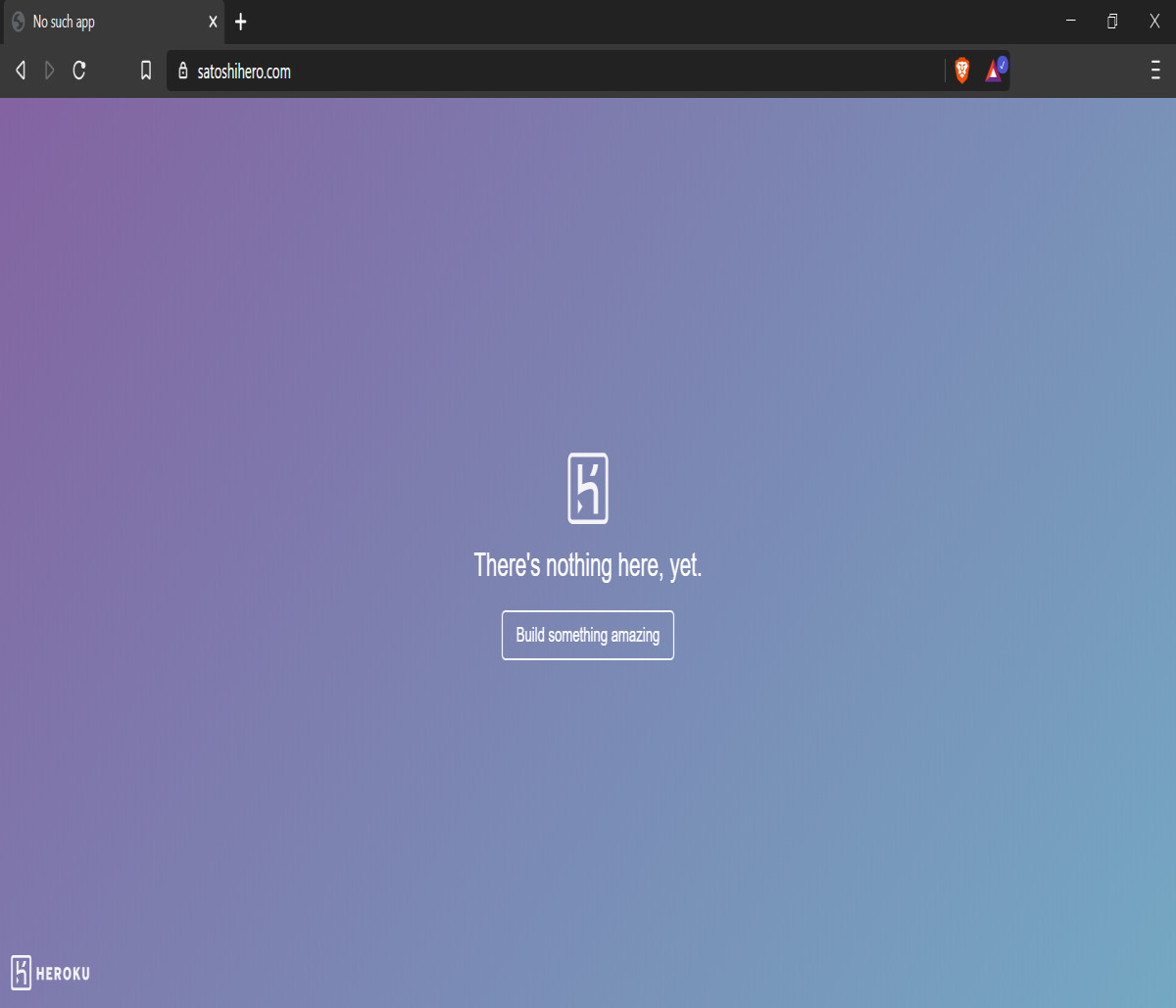
Task: Bookmark this page with the bookmark icon
Action: (146, 71)
